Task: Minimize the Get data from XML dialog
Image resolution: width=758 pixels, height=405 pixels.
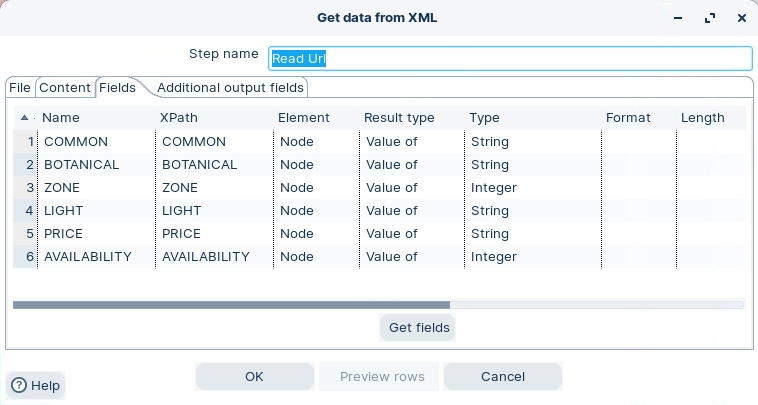Action: tap(680, 17)
